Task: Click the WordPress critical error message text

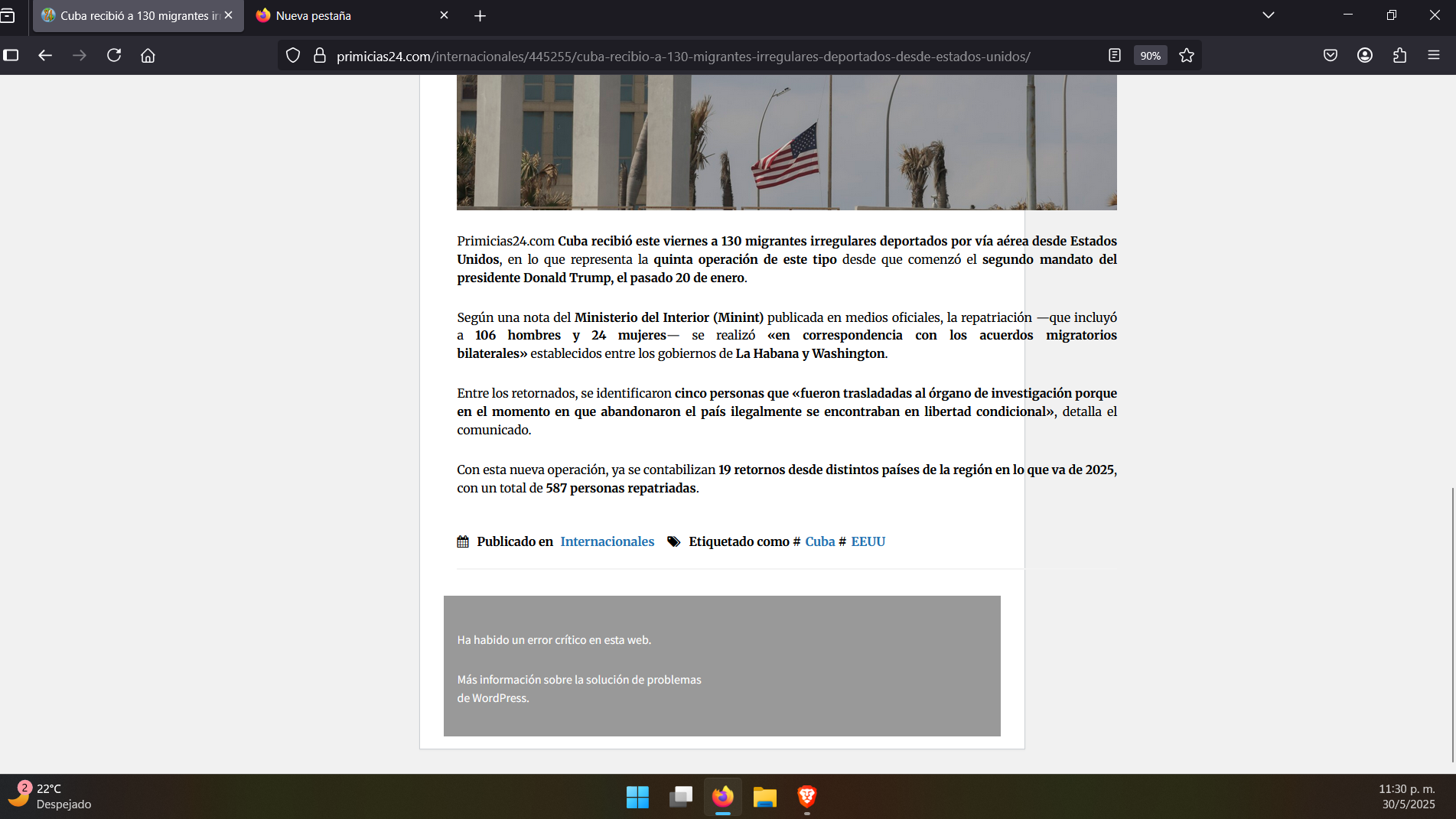Action: pos(554,640)
